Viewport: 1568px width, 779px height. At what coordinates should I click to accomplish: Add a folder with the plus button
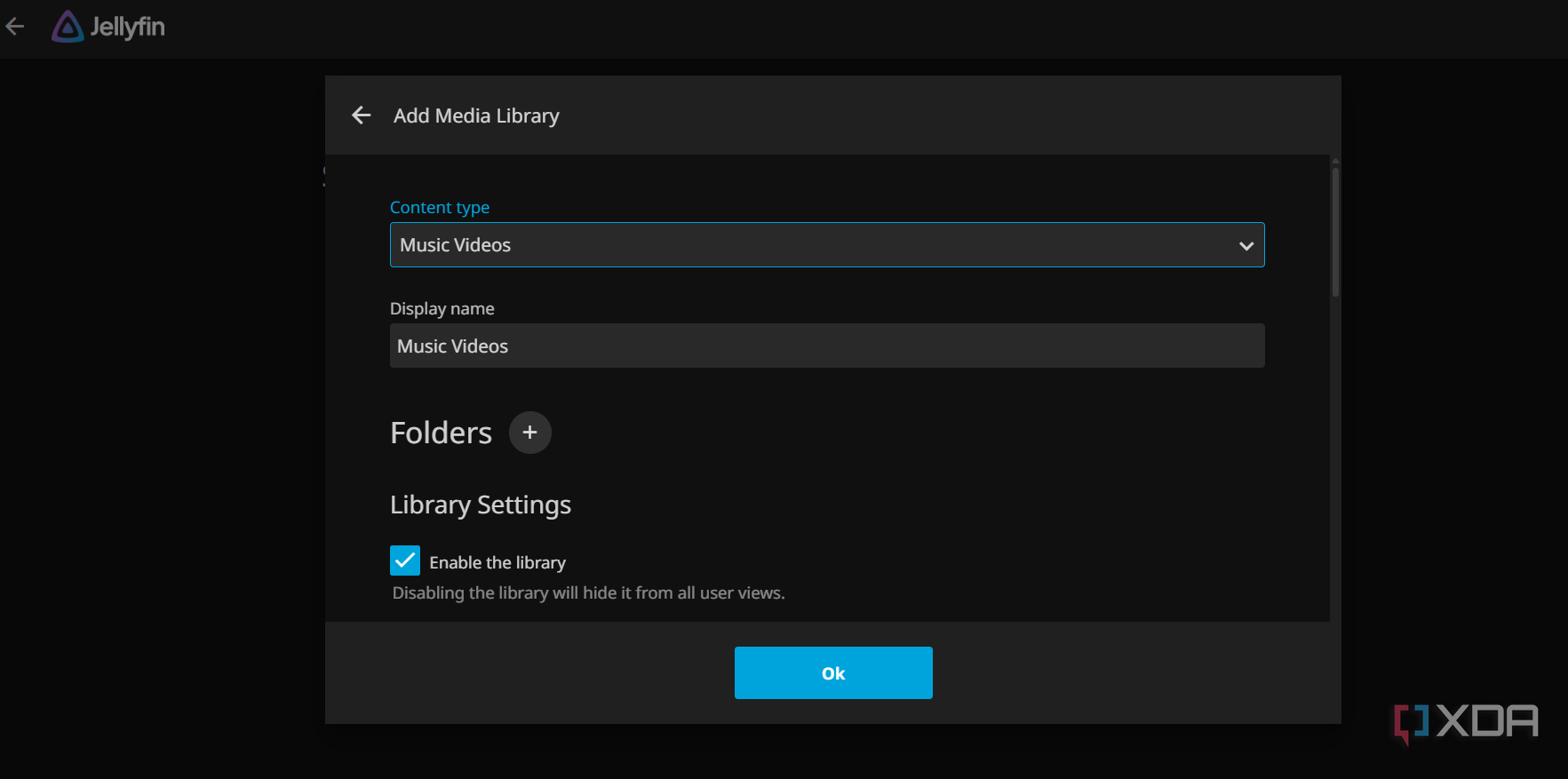click(530, 433)
